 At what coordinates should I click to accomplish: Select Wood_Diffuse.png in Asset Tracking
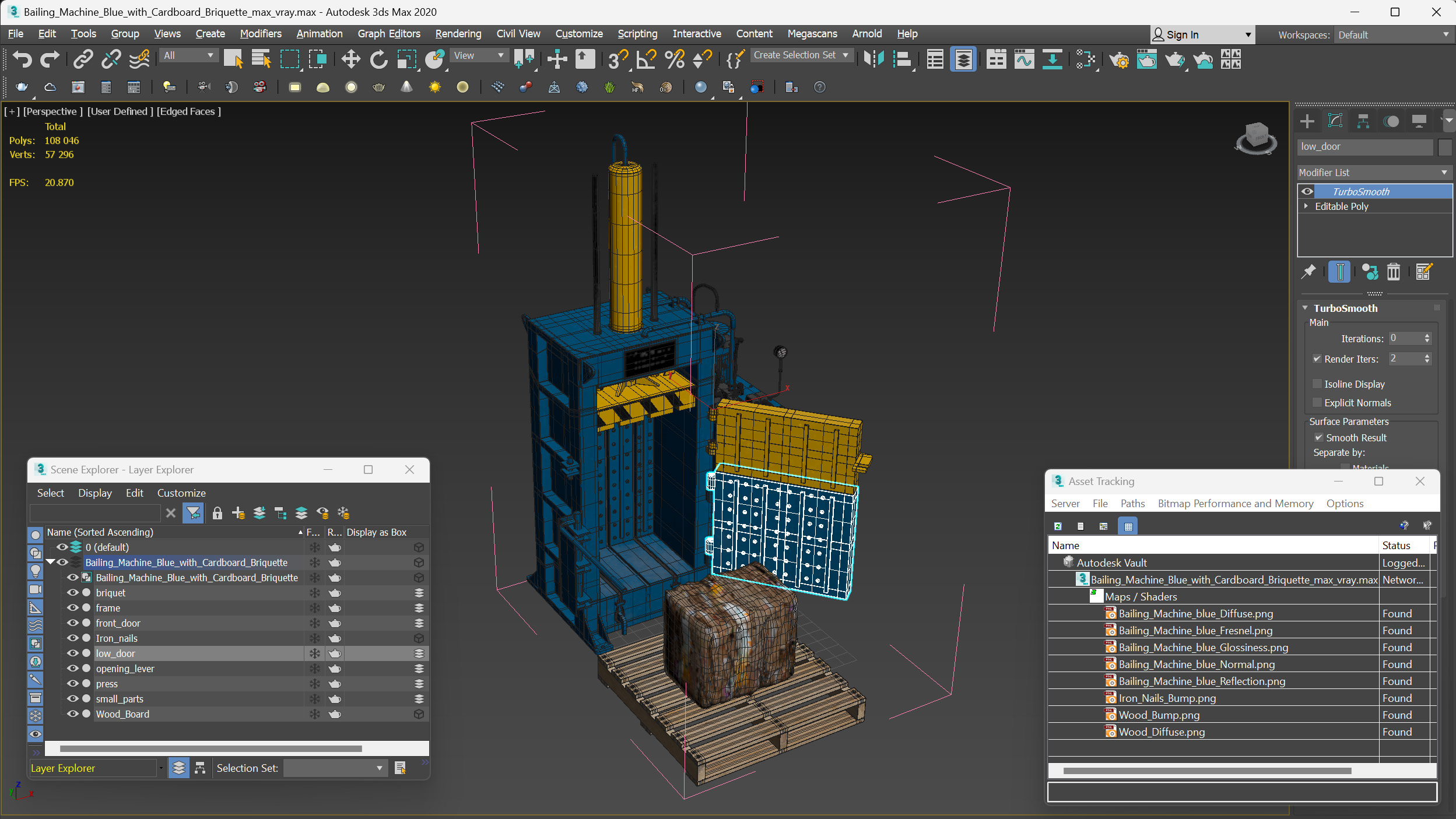pos(1162,732)
